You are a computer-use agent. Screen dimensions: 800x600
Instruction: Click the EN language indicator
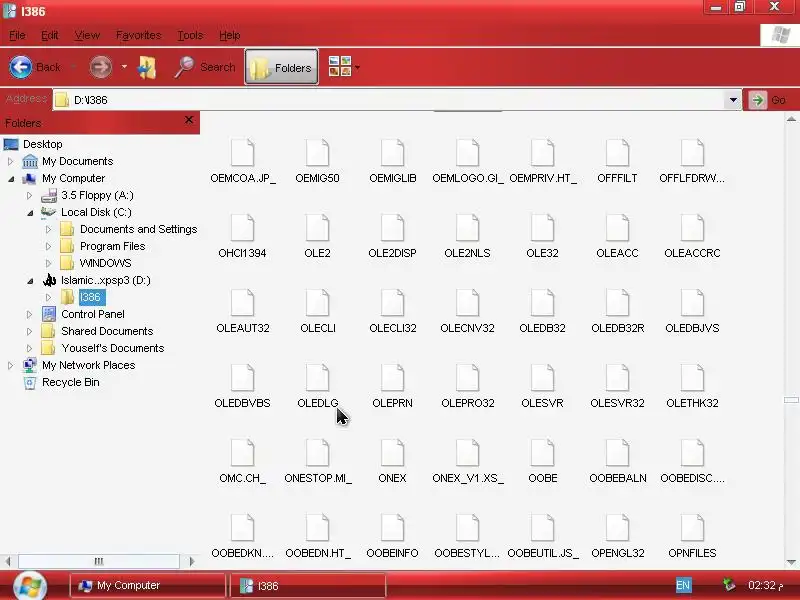pos(683,585)
